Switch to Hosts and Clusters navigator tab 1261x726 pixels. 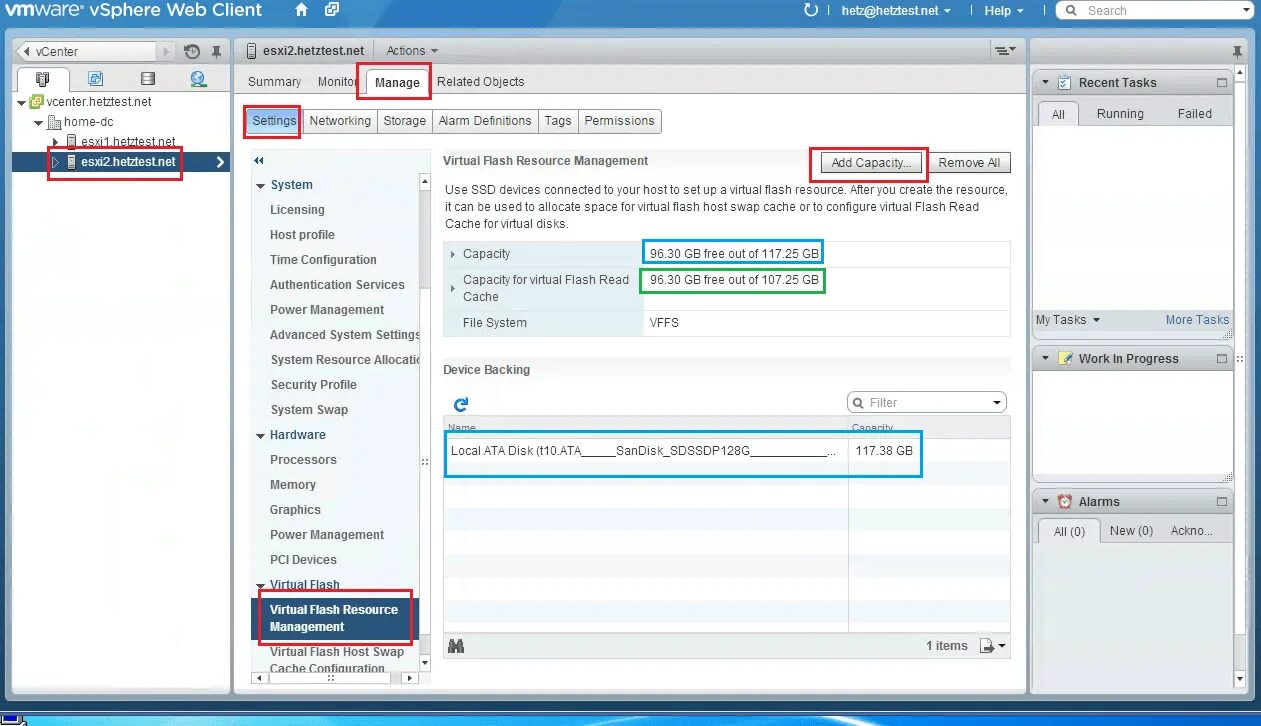pos(42,79)
